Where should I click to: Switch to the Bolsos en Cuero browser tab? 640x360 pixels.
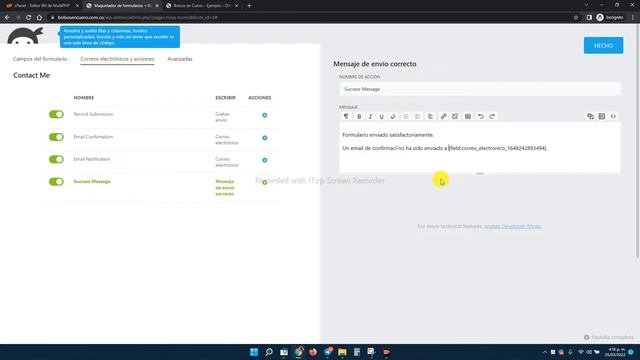202,6
